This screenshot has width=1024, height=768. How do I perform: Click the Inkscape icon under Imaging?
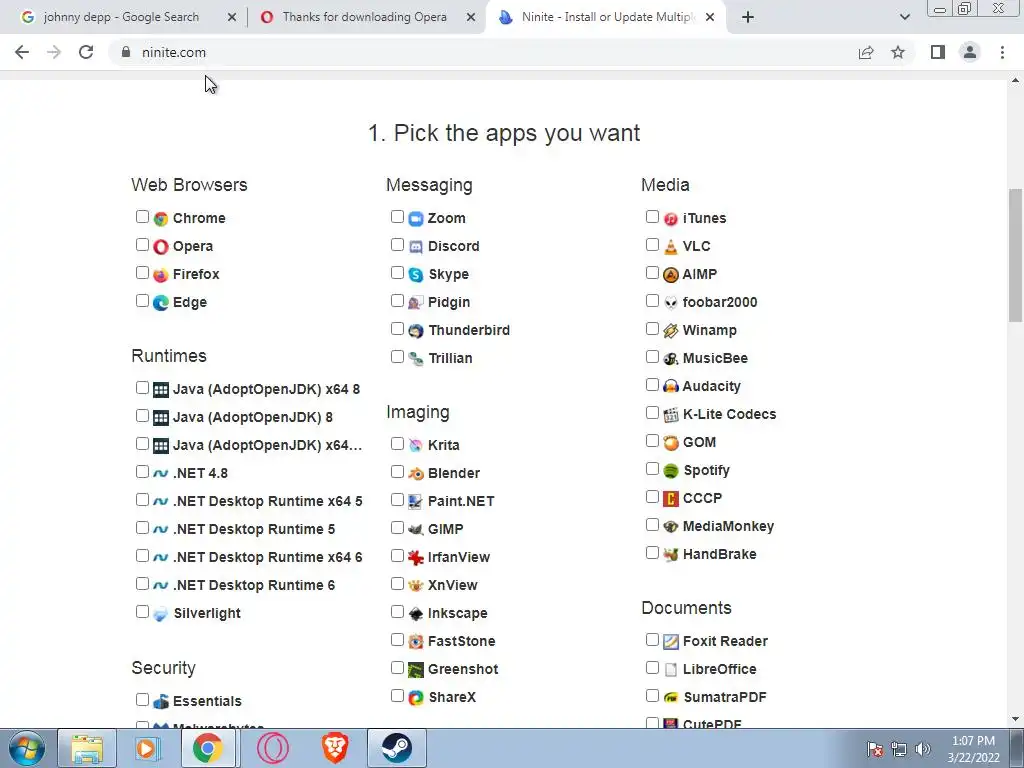(416, 614)
